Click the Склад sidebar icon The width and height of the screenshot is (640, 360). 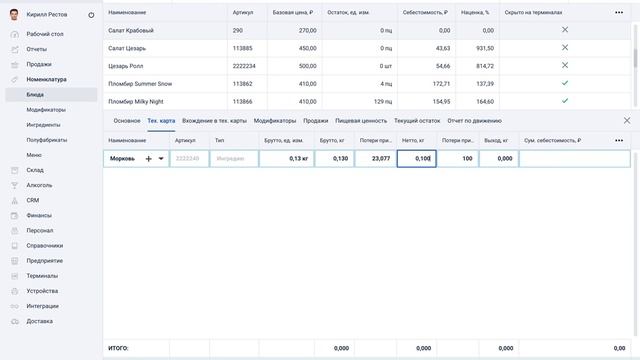coord(15,170)
